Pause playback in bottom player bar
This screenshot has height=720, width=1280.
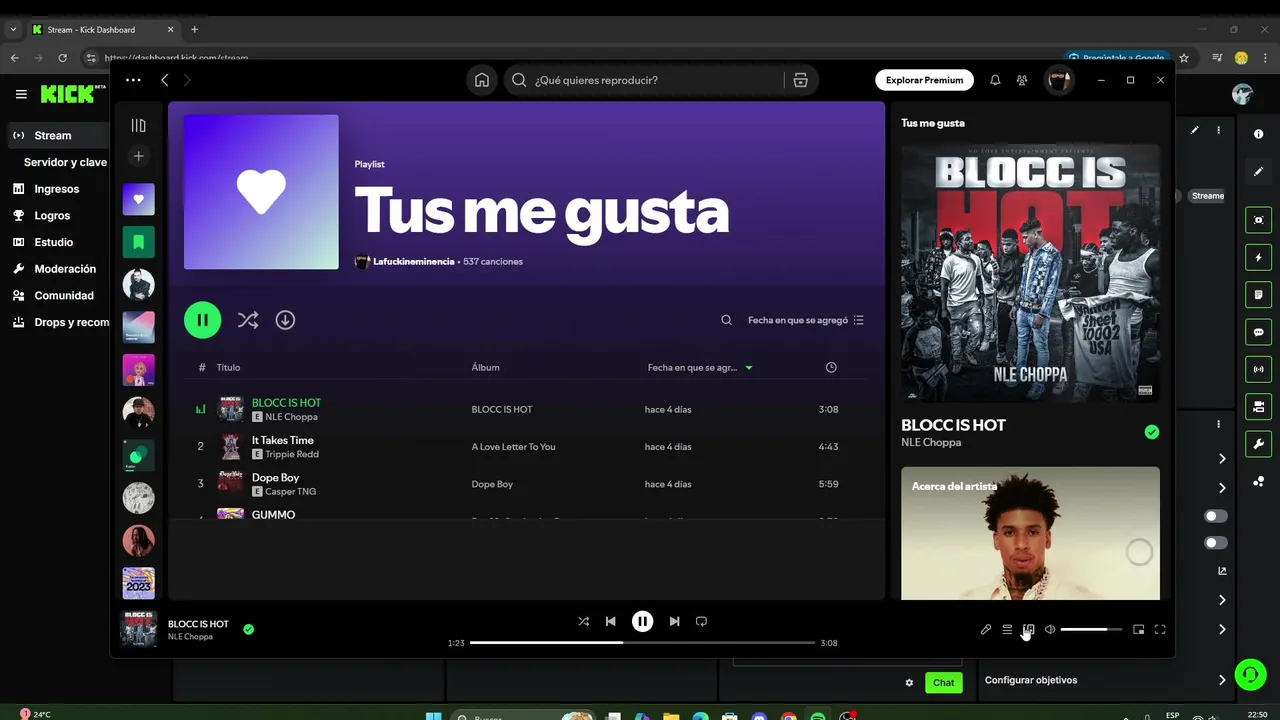642,621
